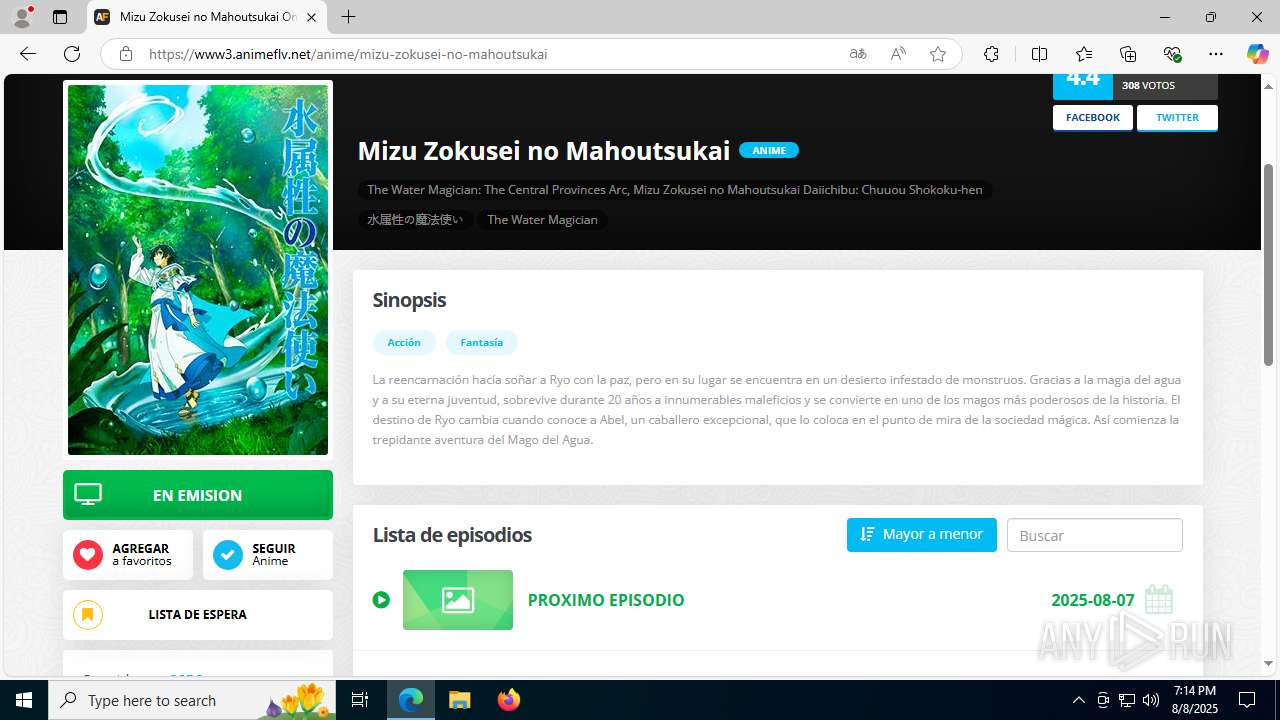Add this page to favorites star
Image resolution: width=1280 pixels, height=720 pixels.
pos(938,54)
